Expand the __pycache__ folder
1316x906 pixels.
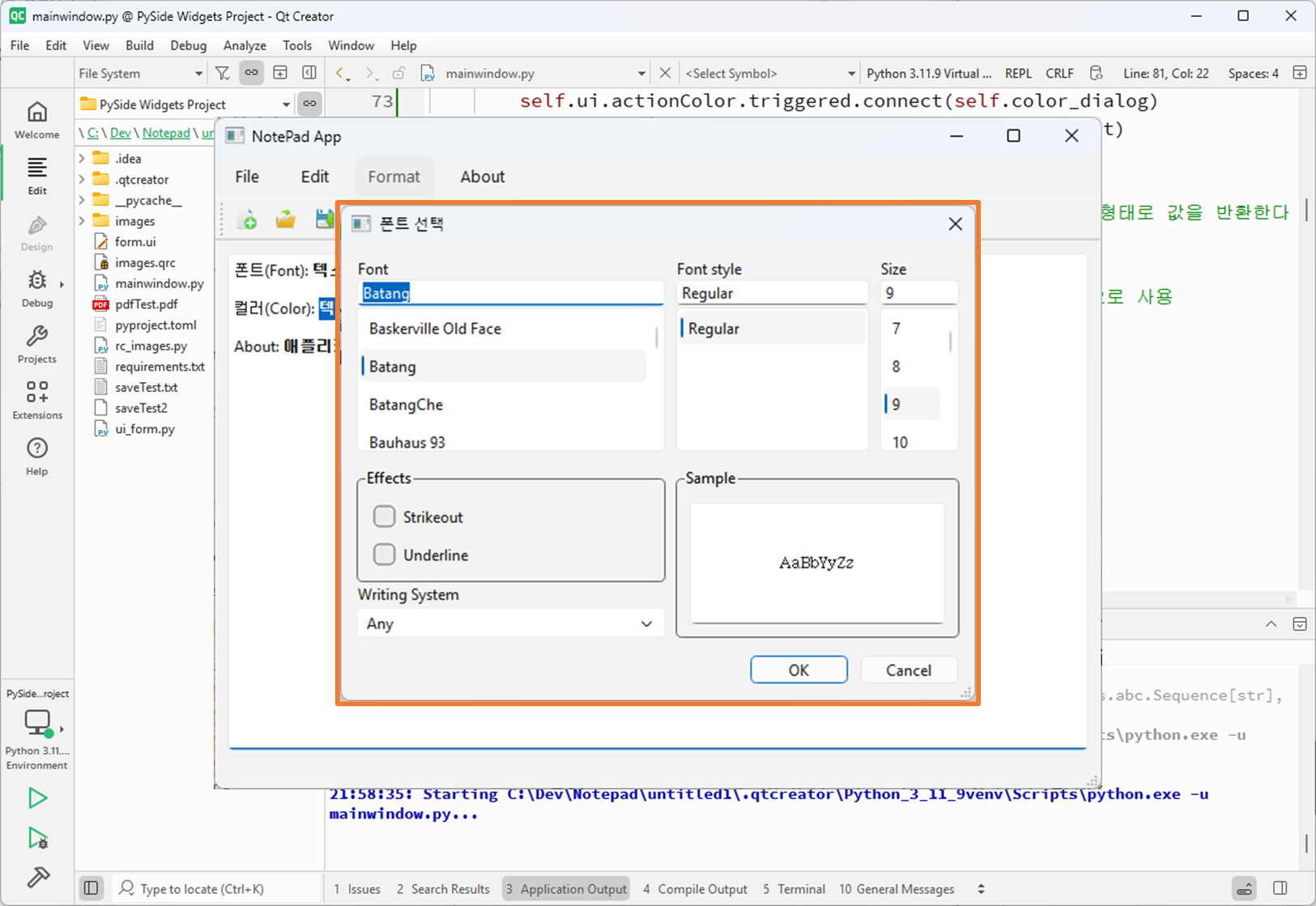click(82, 200)
